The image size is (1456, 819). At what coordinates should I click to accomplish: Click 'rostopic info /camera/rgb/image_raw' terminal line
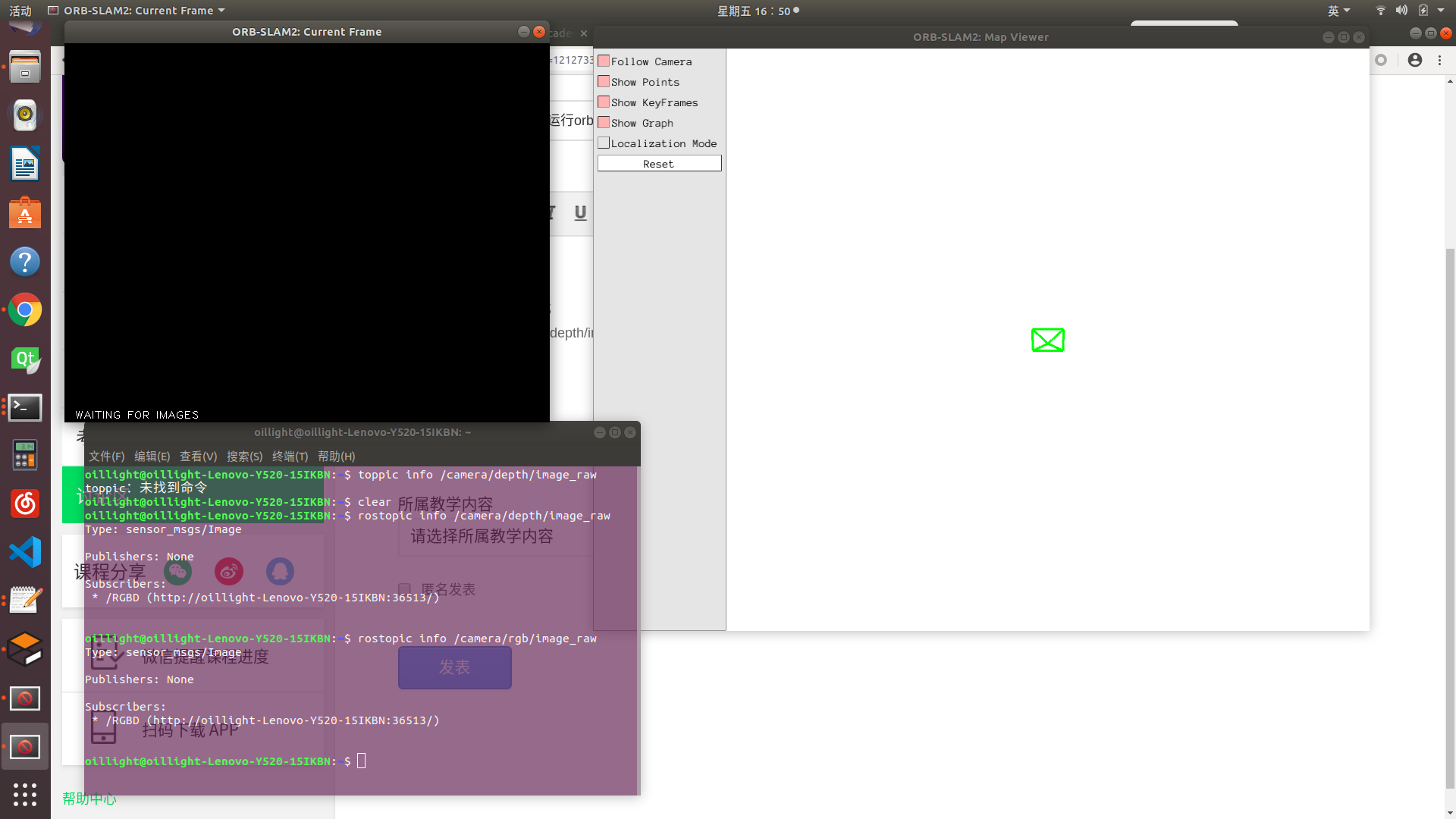tap(477, 639)
